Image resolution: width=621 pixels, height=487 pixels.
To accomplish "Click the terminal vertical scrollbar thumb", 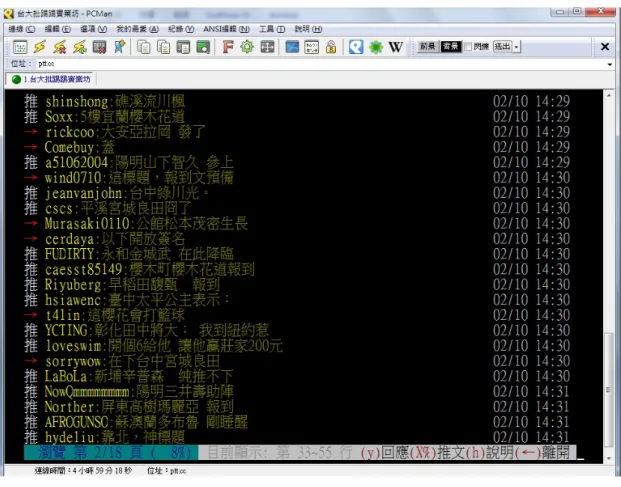I will click(x=608, y=390).
